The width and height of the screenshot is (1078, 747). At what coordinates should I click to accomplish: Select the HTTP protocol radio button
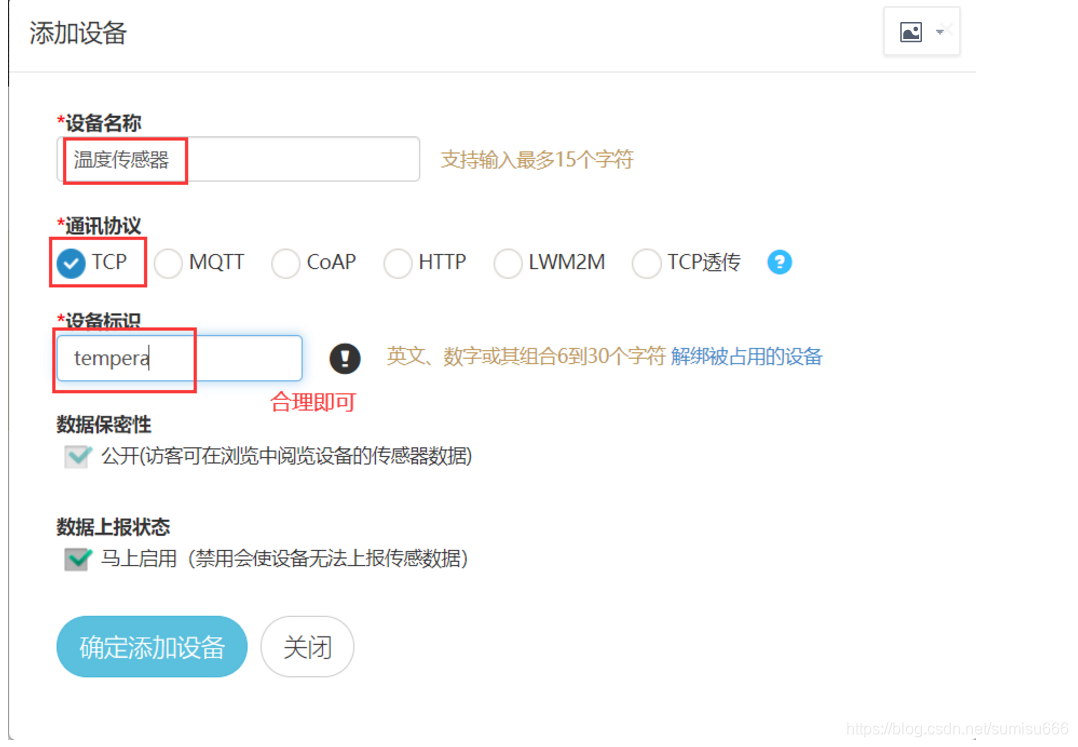pos(397,263)
